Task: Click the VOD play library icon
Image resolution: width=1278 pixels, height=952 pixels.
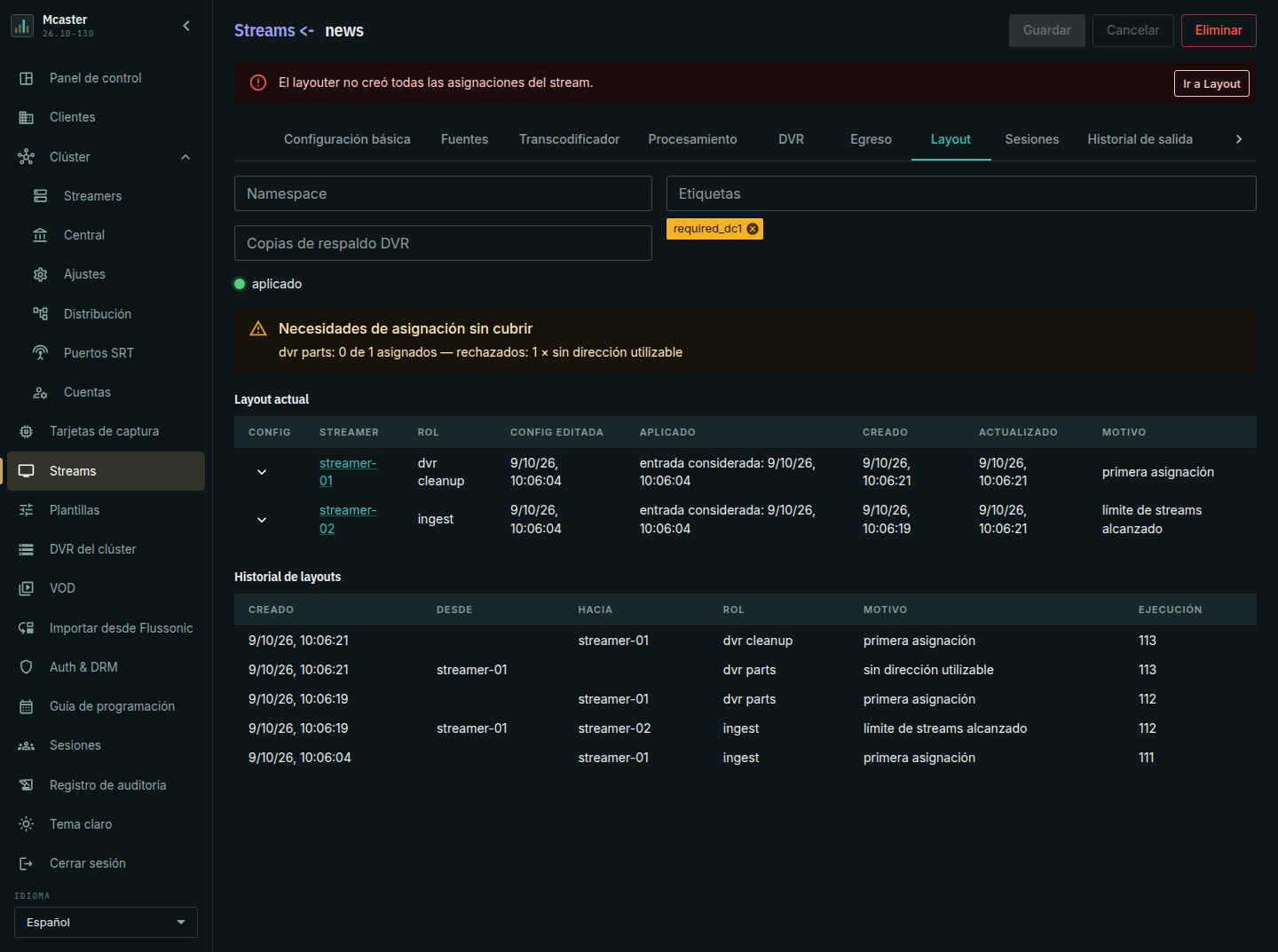Action: point(27,588)
